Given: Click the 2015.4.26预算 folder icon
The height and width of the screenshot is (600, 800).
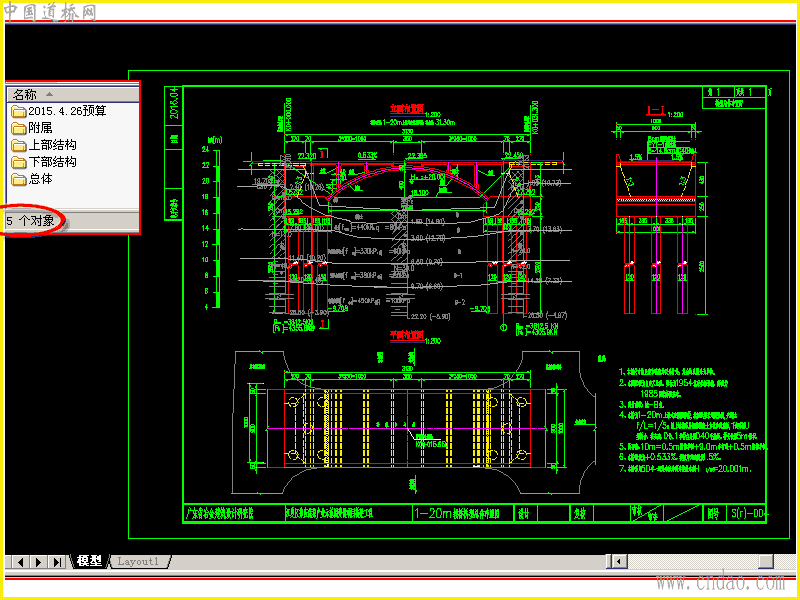Looking at the screenshot, I should coord(19,111).
